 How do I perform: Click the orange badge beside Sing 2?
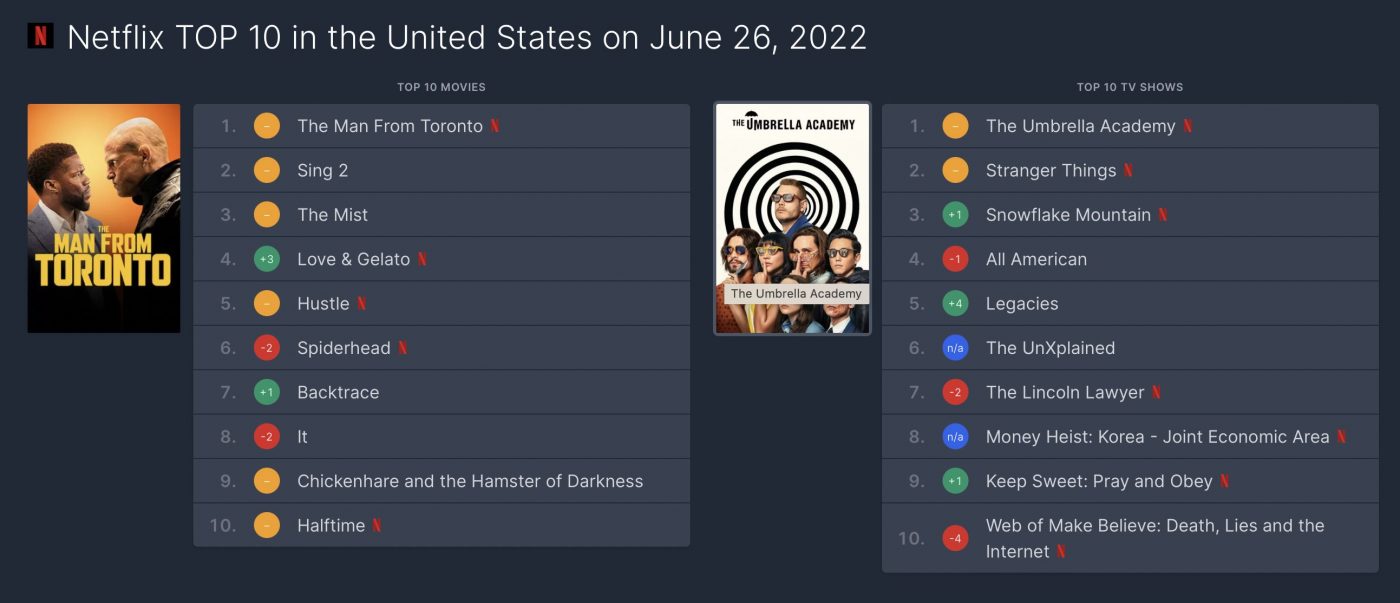pyautogui.click(x=267, y=170)
